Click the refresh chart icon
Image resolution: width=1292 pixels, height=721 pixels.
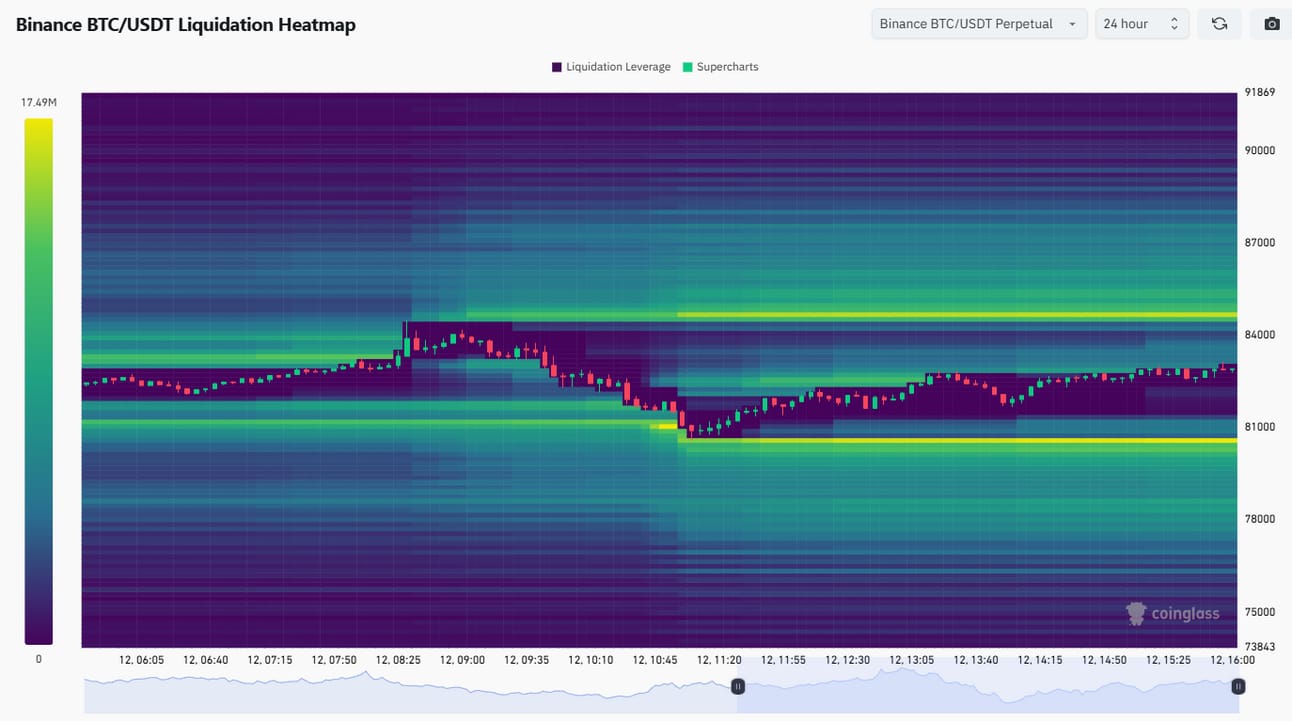[x=1219, y=24]
